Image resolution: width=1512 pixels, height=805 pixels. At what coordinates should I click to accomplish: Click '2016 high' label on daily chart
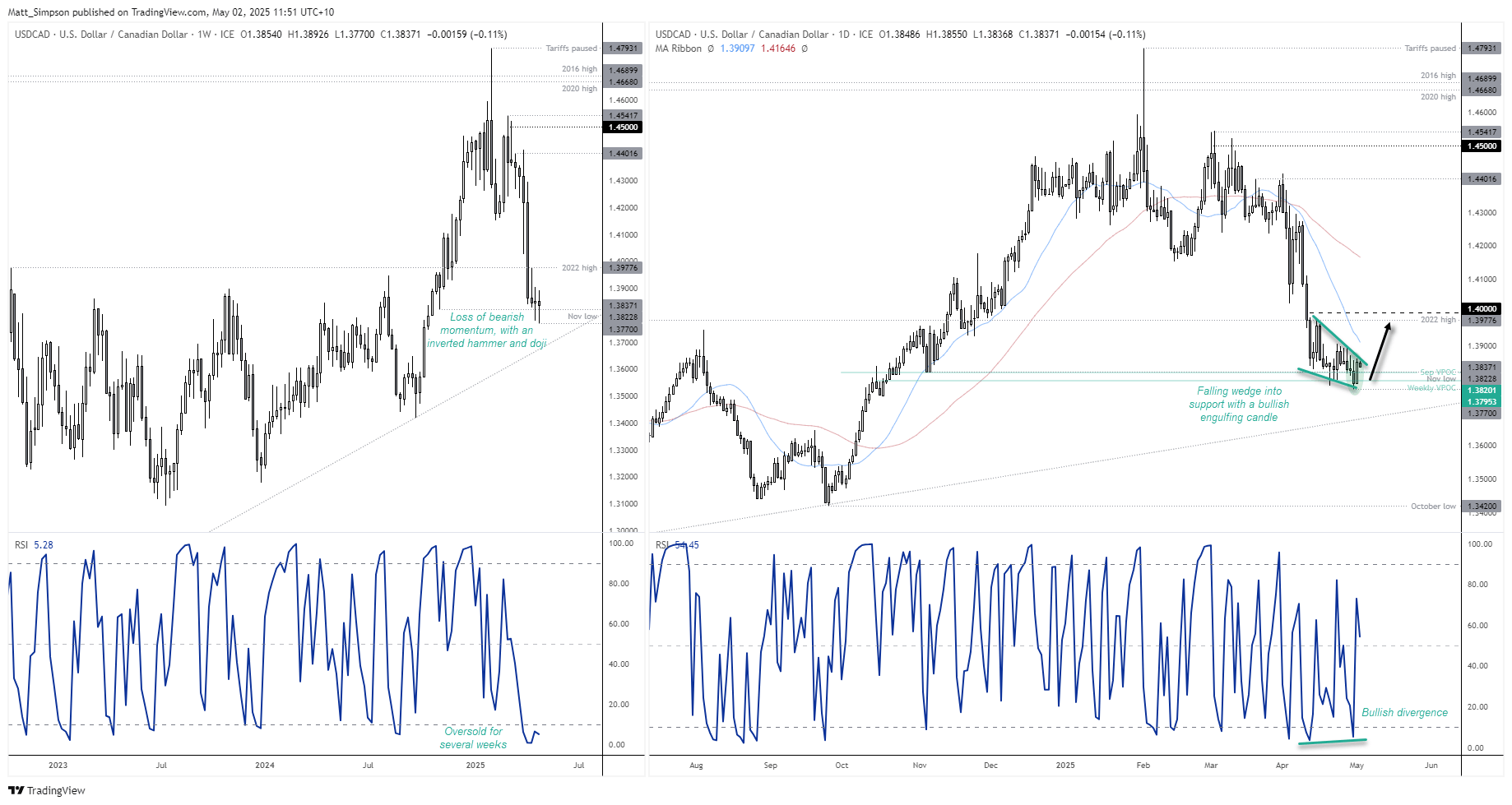click(1438, 76)
